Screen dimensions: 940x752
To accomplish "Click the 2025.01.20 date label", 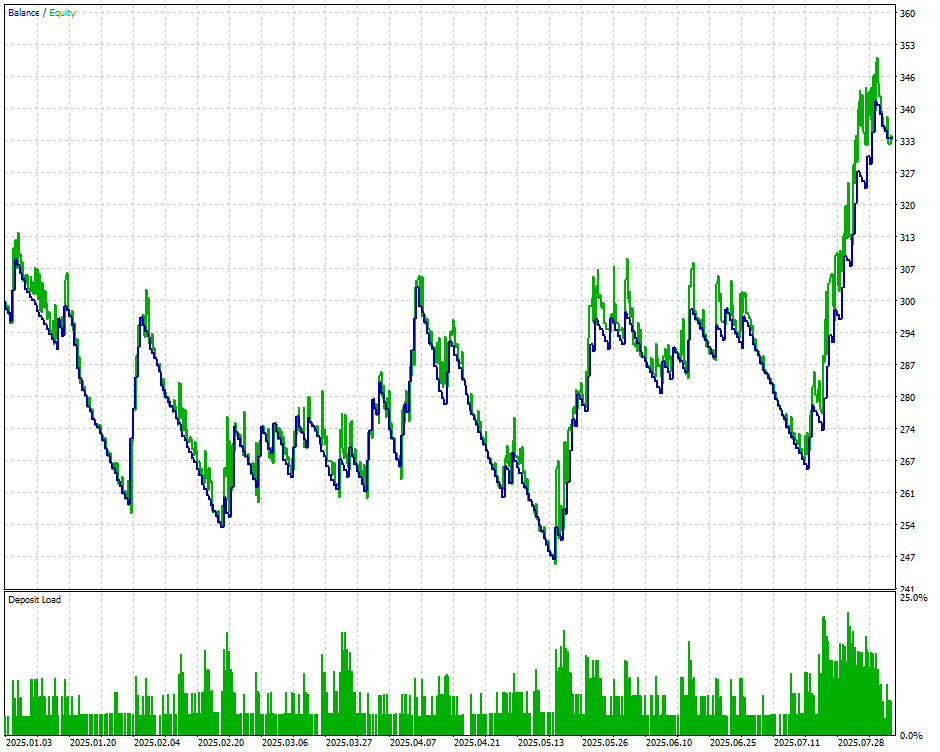I will coord(93,742).
